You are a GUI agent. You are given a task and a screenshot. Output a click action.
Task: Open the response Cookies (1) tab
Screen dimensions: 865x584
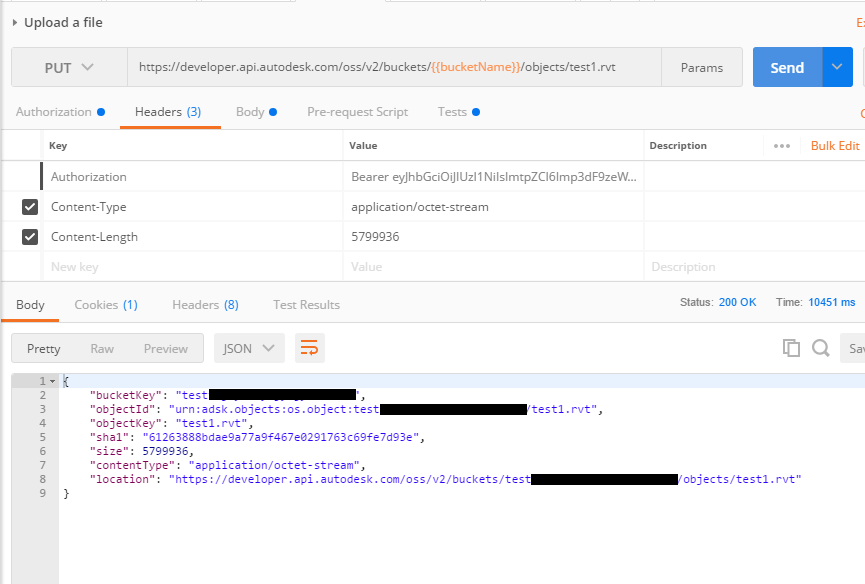[106, 305]
